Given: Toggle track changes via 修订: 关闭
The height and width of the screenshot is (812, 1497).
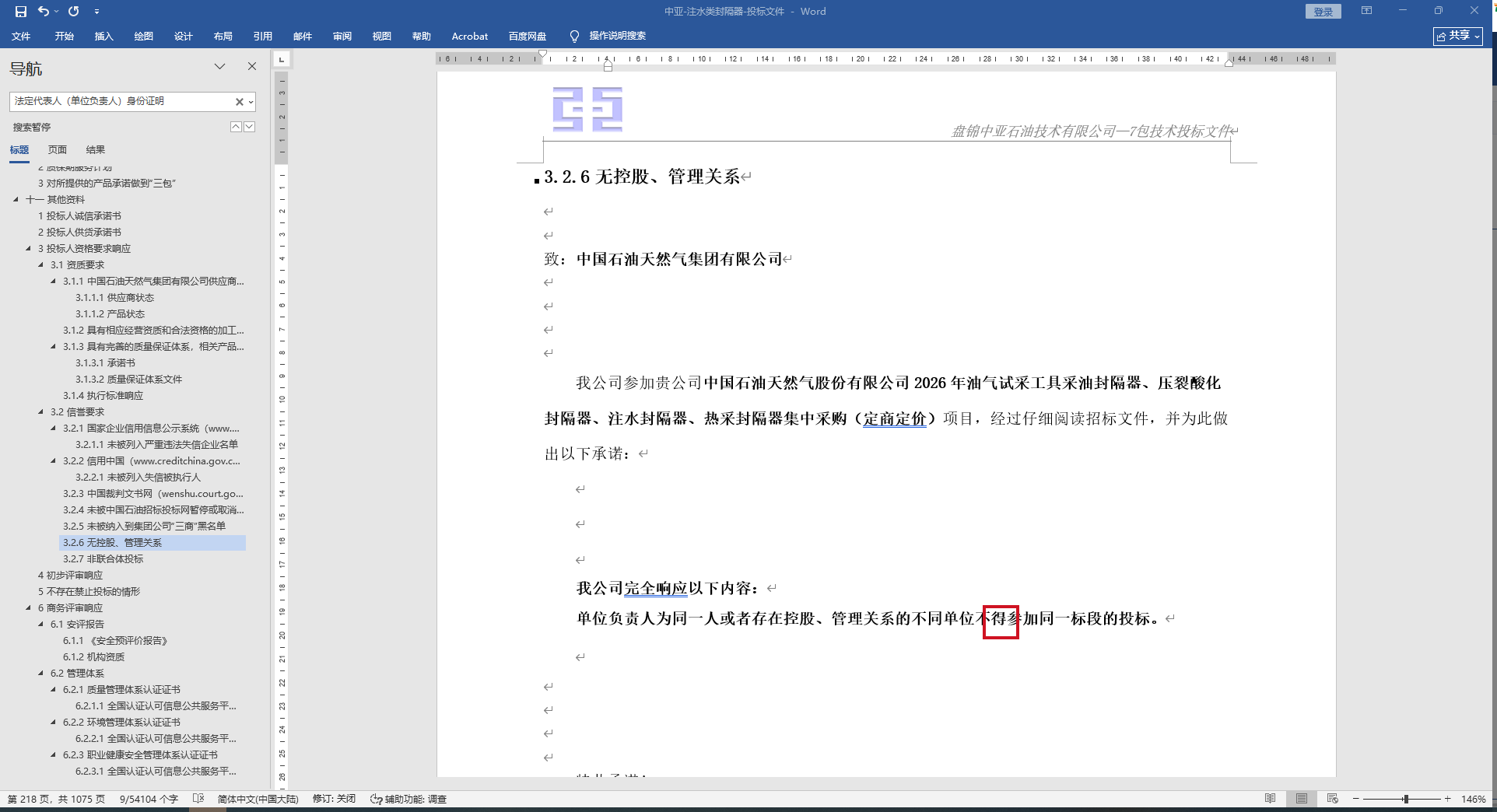Looking at the screenshot, I should 334,800.
